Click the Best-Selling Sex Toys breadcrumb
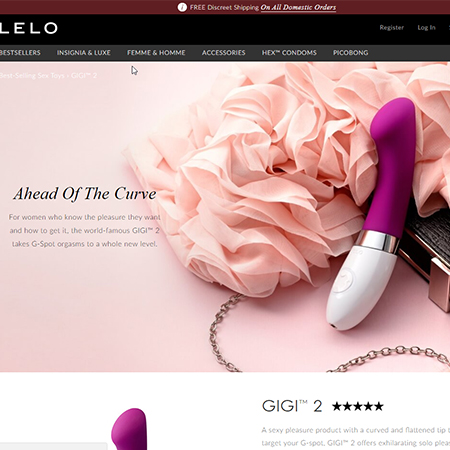 [x=32, y=76]
